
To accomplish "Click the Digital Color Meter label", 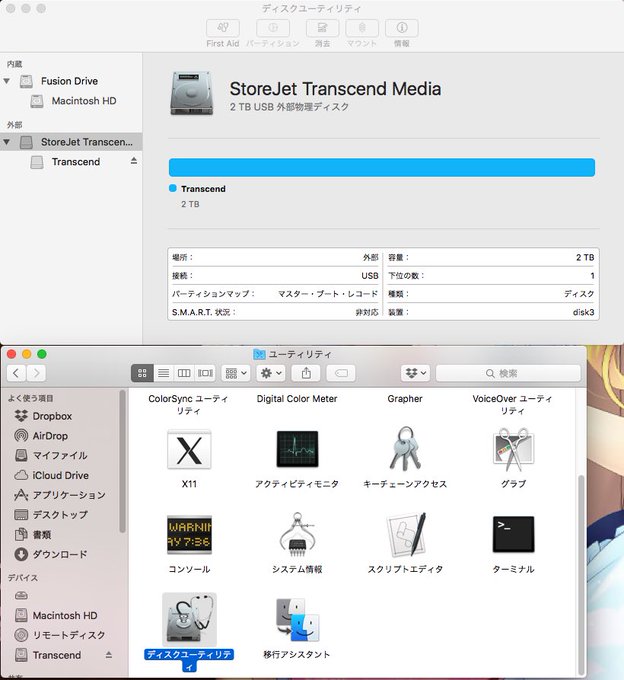I will click(x=297, y=399).
